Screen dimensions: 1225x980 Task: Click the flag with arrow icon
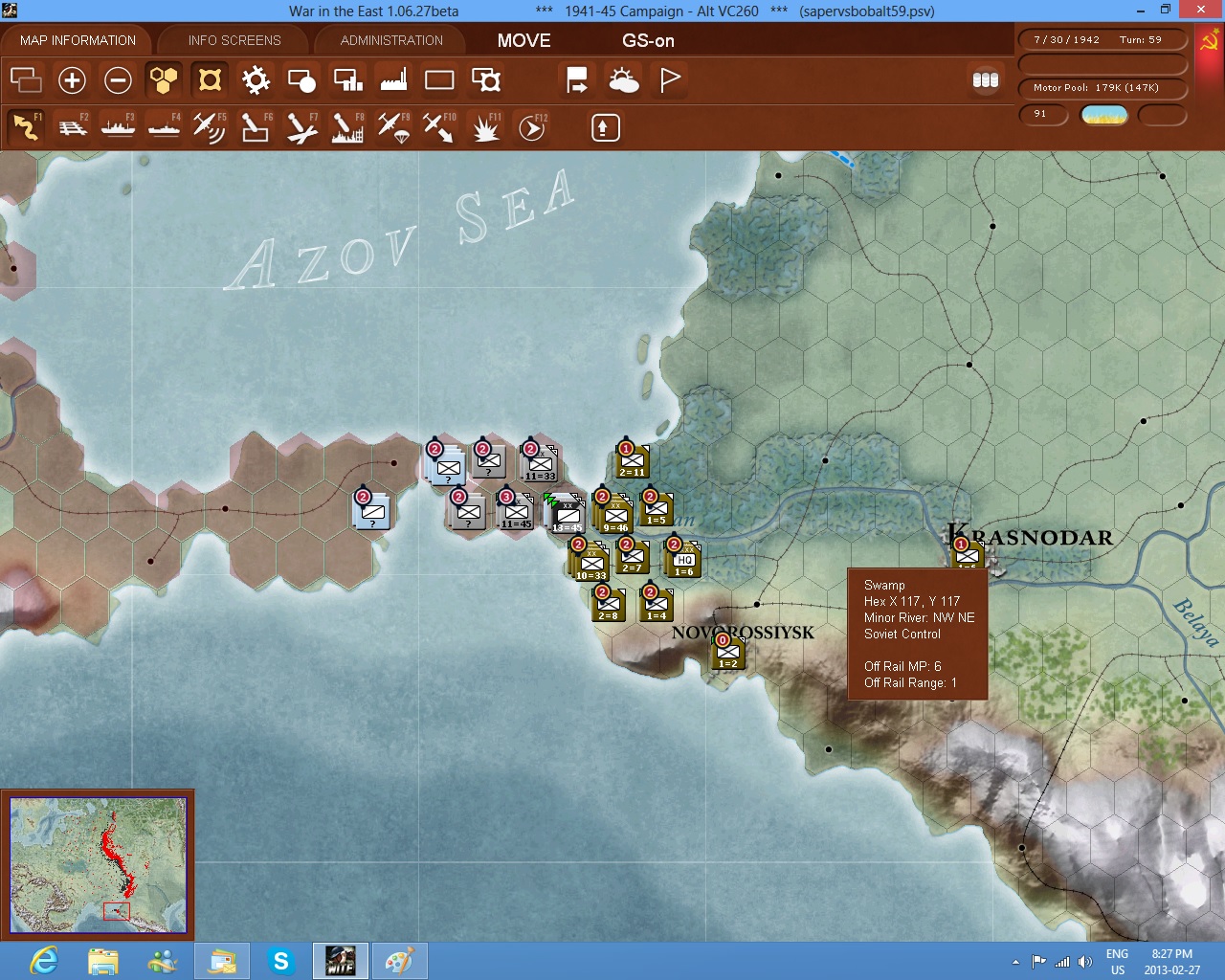577,79
